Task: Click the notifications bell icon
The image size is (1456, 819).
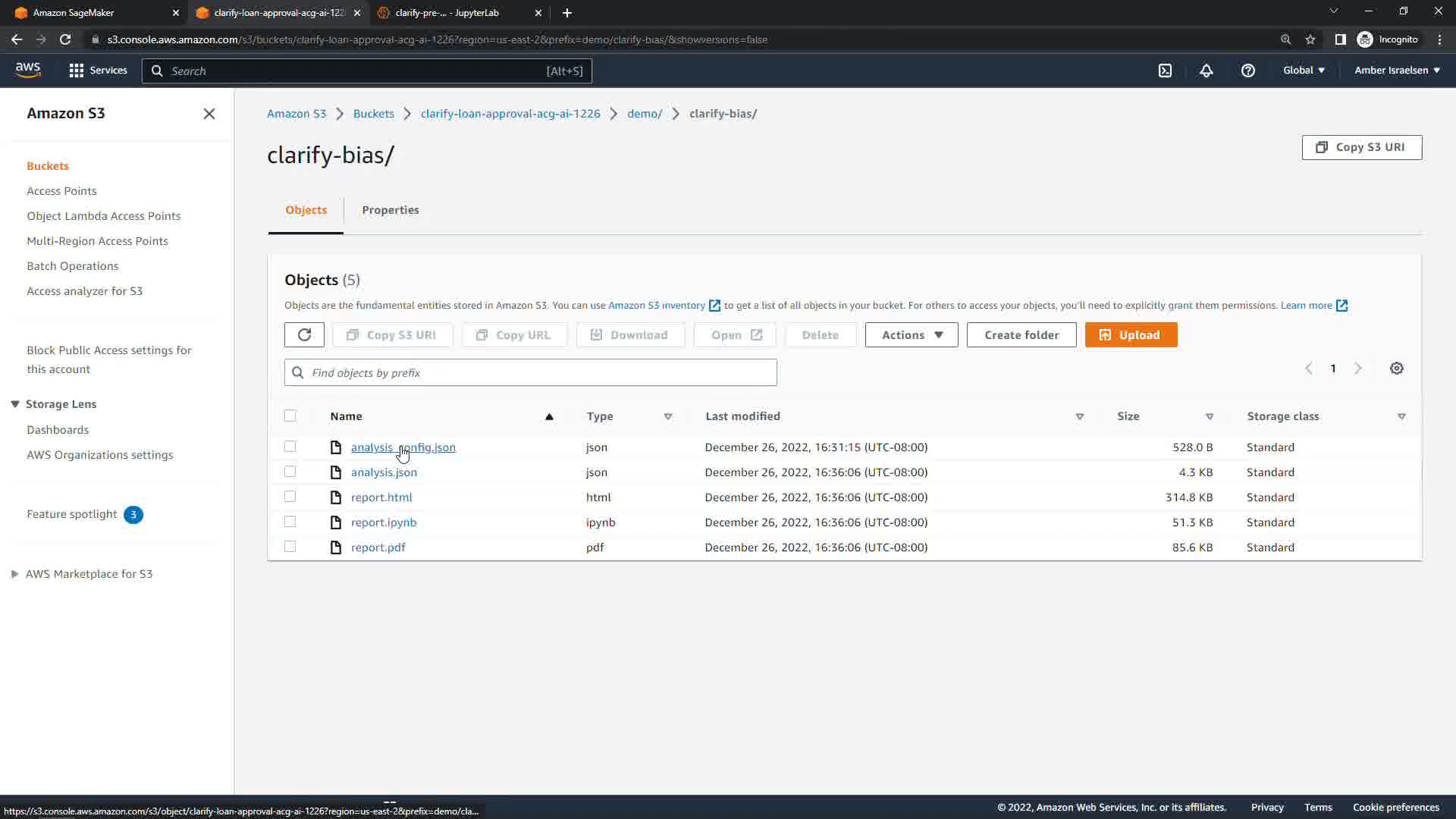Action: (x=1206, y=71)
